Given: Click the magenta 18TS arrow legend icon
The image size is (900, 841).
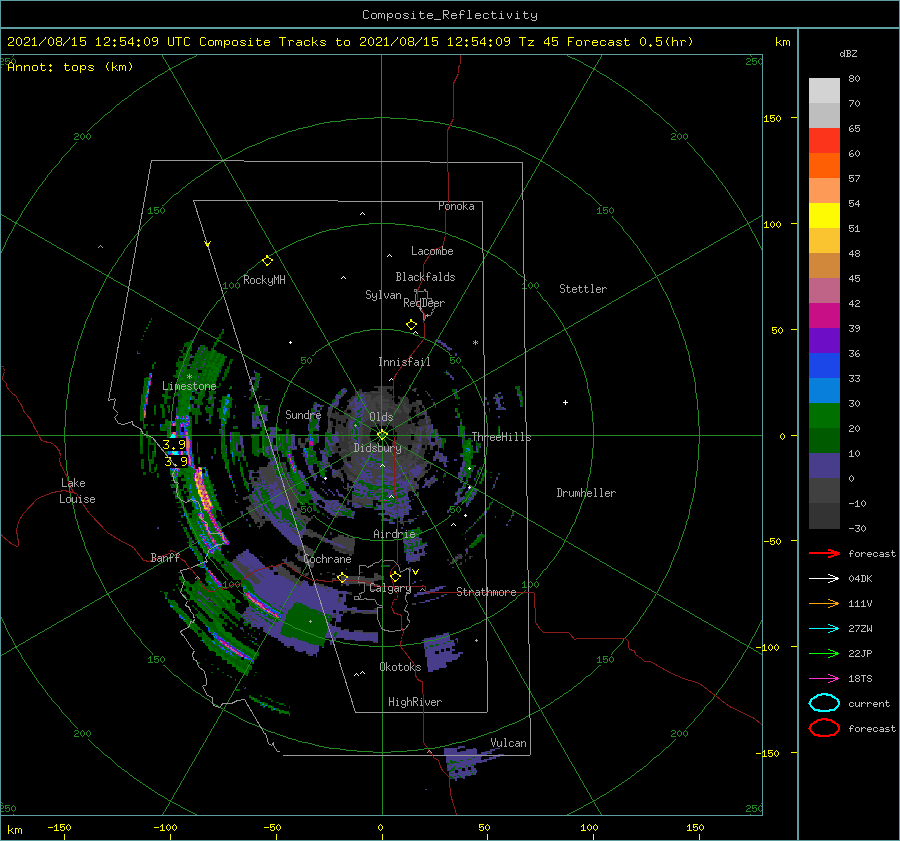Looking at the screenshot, I should pos(824,679).
